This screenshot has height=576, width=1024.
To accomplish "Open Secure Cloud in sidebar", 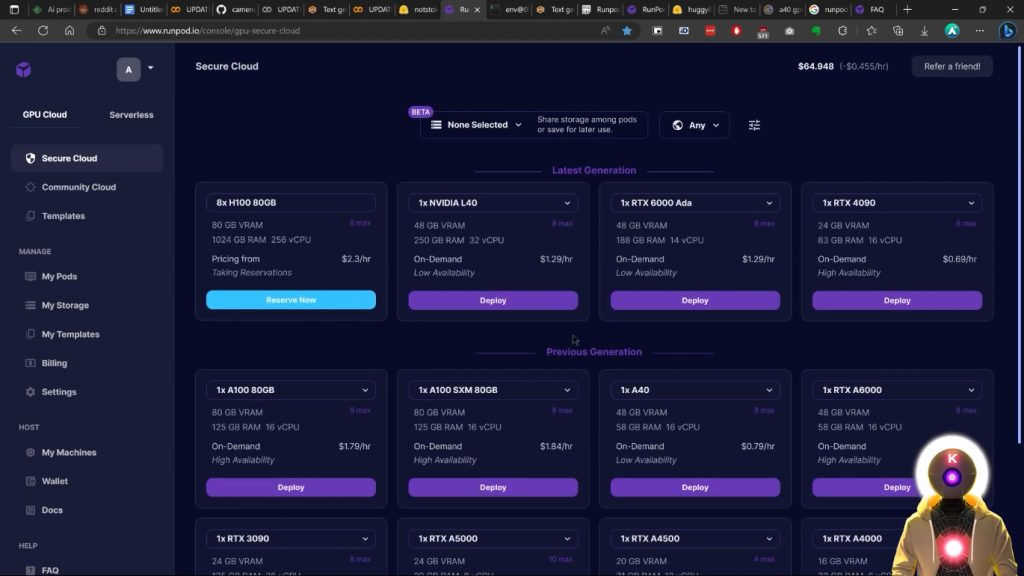I will [87, 158].
